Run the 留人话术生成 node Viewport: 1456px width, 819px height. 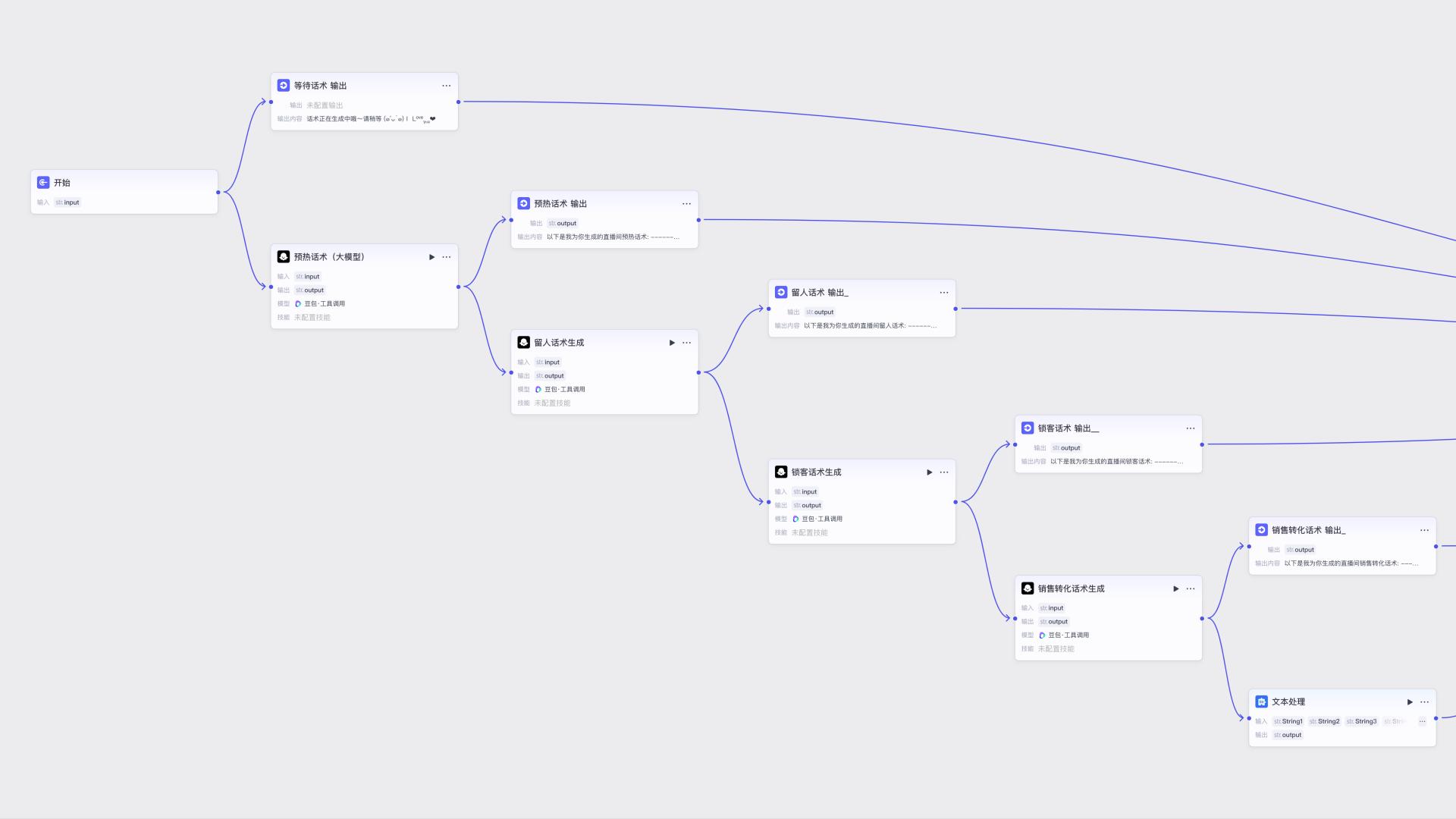pyautogui.click(x=672, y=343)
